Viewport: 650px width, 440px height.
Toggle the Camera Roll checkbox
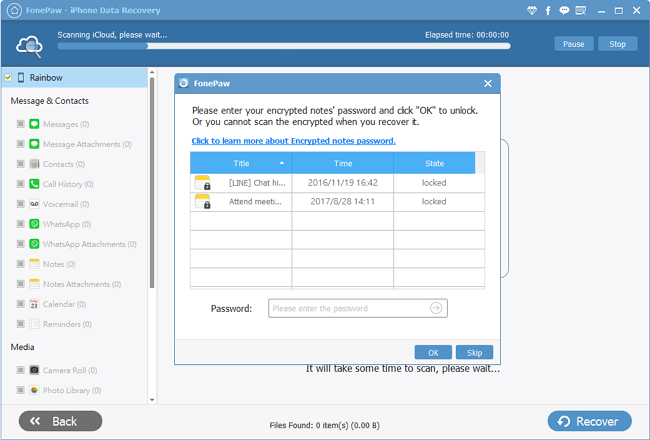[x=20, y=370]
